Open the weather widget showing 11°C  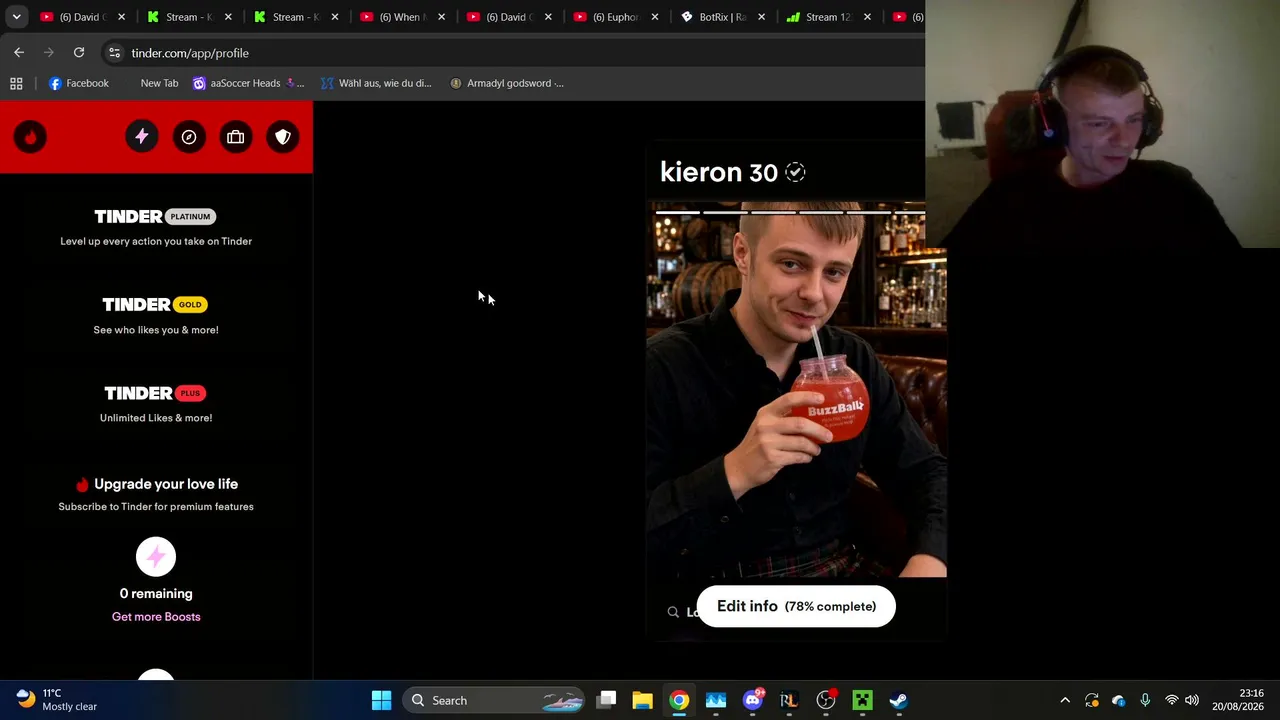coord(58,700)
